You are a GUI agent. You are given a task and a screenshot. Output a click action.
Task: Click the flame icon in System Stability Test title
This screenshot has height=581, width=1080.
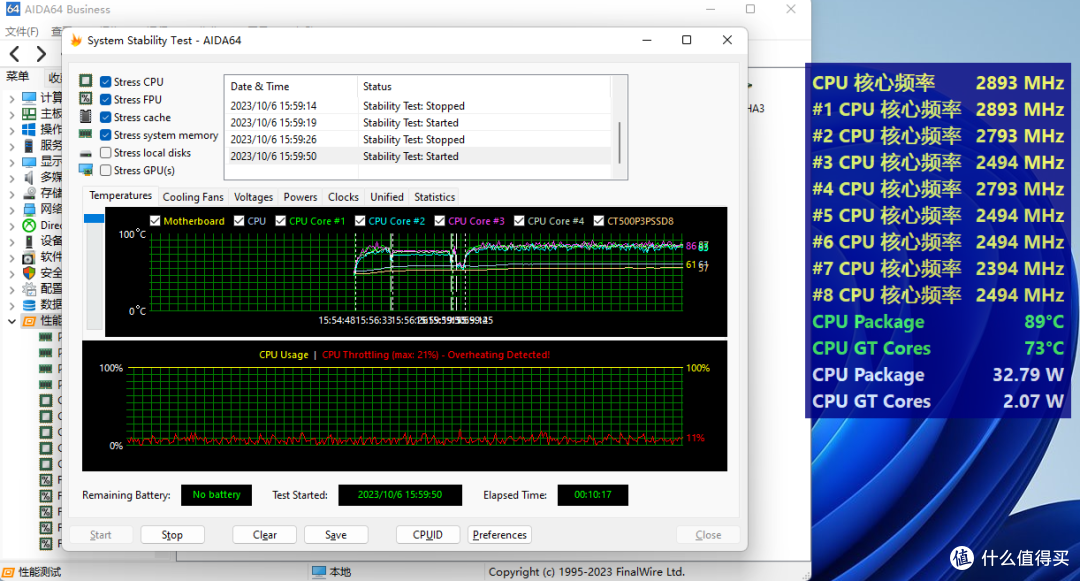76,41
